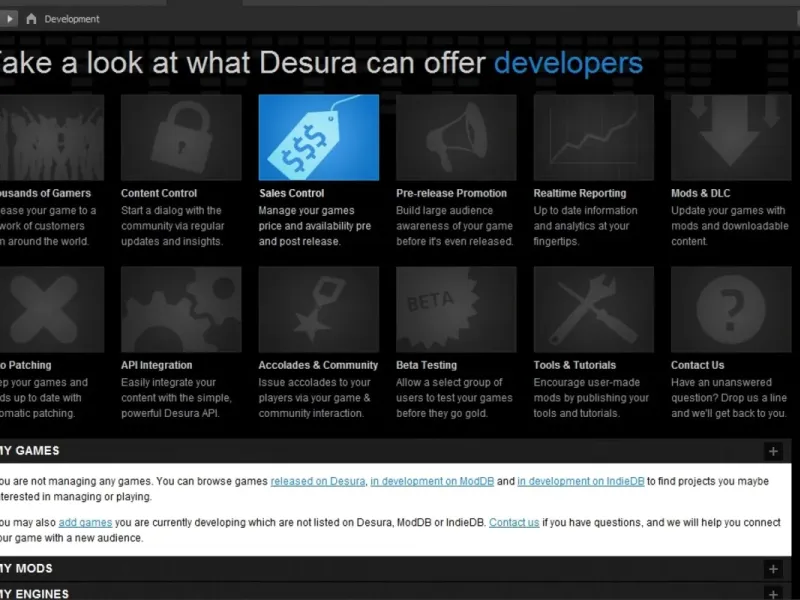The image size is (800, 600).
Task: Click 'Manage your games price and availability' description
Action: (x=315, y=226)
